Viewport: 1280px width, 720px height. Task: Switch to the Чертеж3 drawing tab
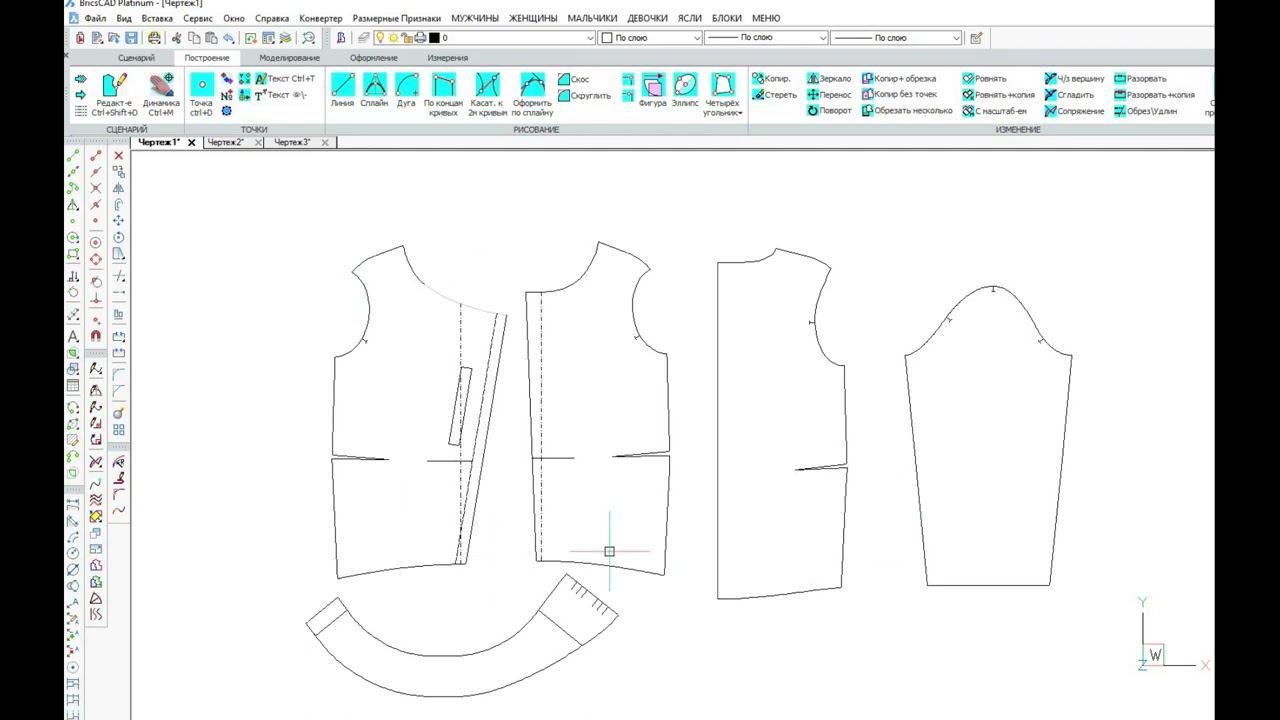(292, 142)
